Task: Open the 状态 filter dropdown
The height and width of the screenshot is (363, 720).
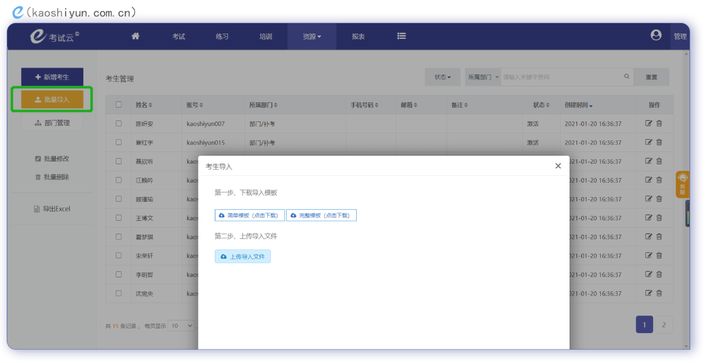Action: (443, 77)
